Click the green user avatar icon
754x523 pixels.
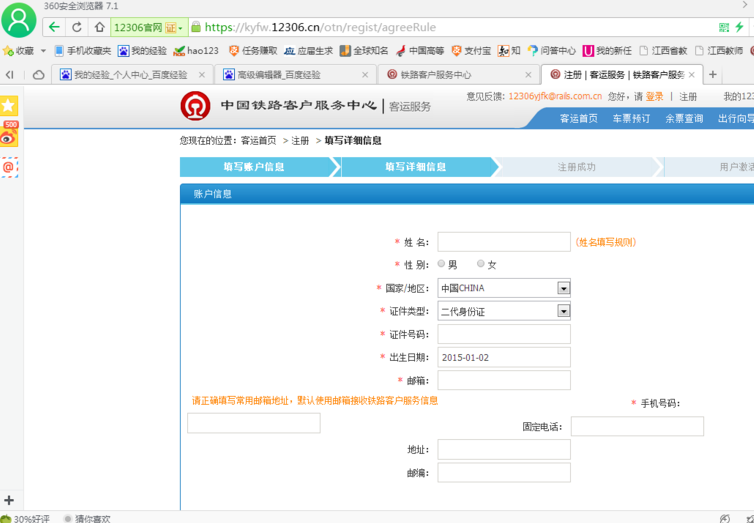[19, 20]
